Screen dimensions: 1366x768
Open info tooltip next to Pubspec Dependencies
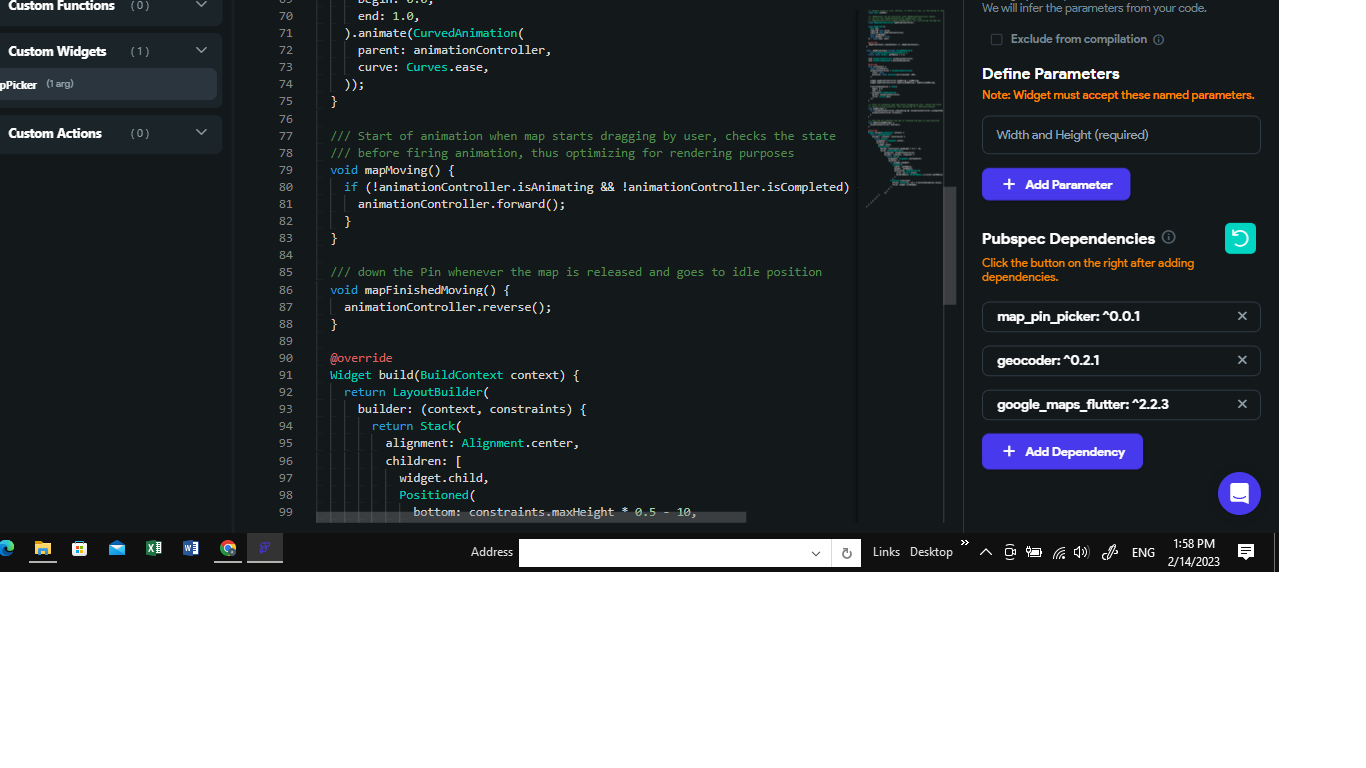1168,238
